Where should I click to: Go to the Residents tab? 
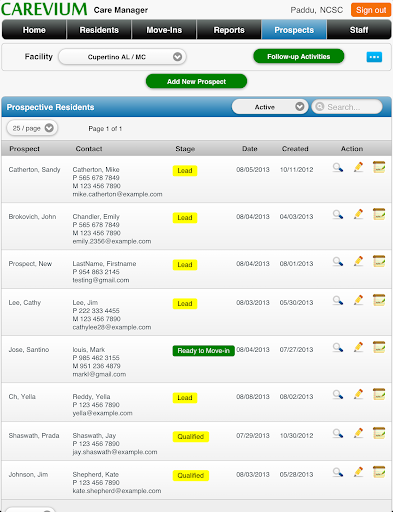(99, 30)
